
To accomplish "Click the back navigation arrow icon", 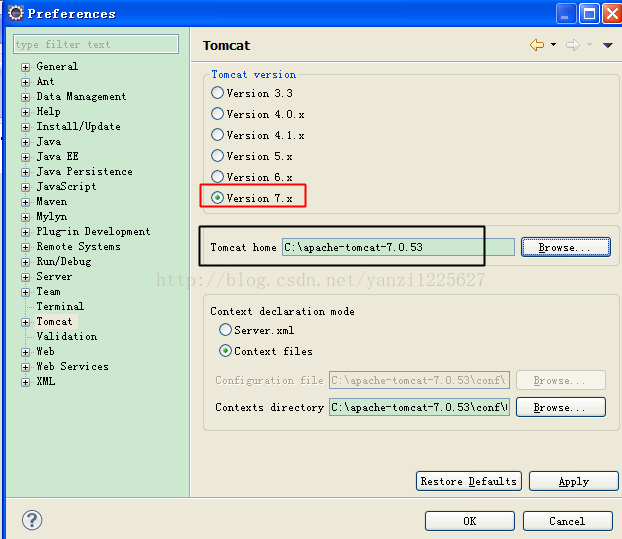I will [537, 45].
